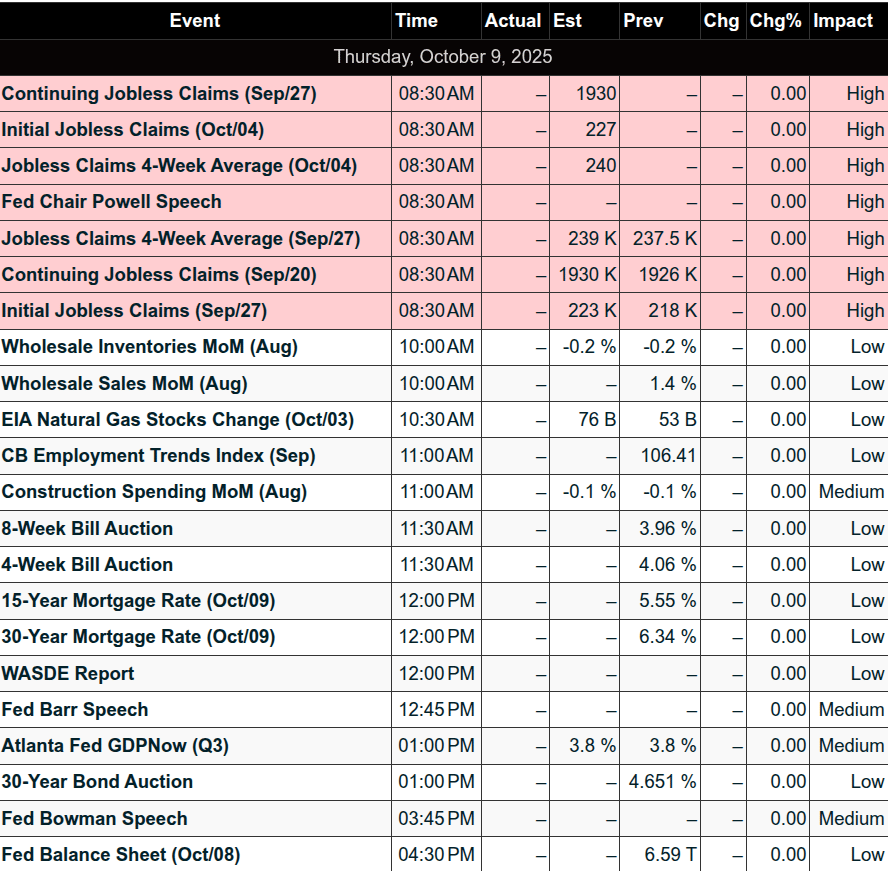Click the Event column header
The height and width of the screenshot is (871, 888).
click(195, 21)
